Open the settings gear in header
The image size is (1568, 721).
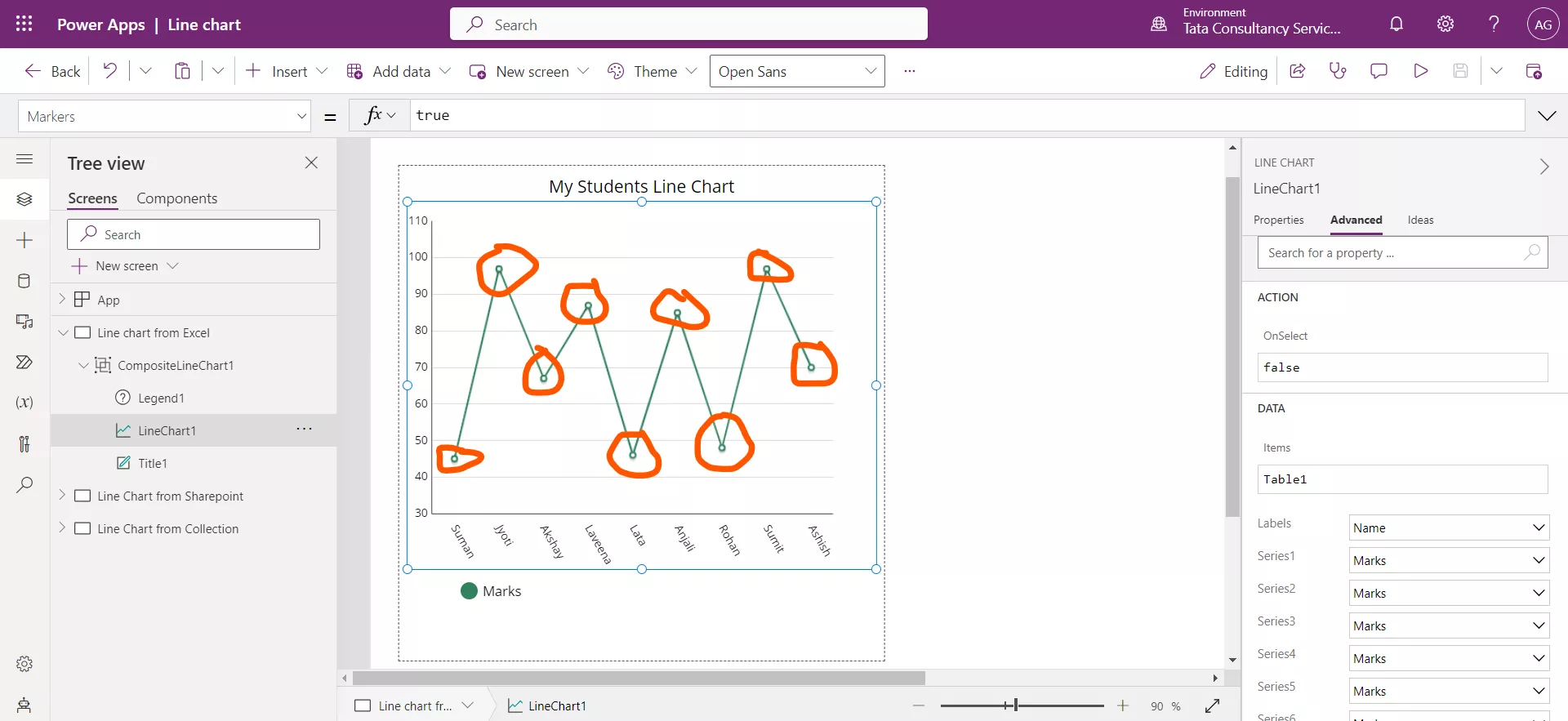tap(1445, 24)
